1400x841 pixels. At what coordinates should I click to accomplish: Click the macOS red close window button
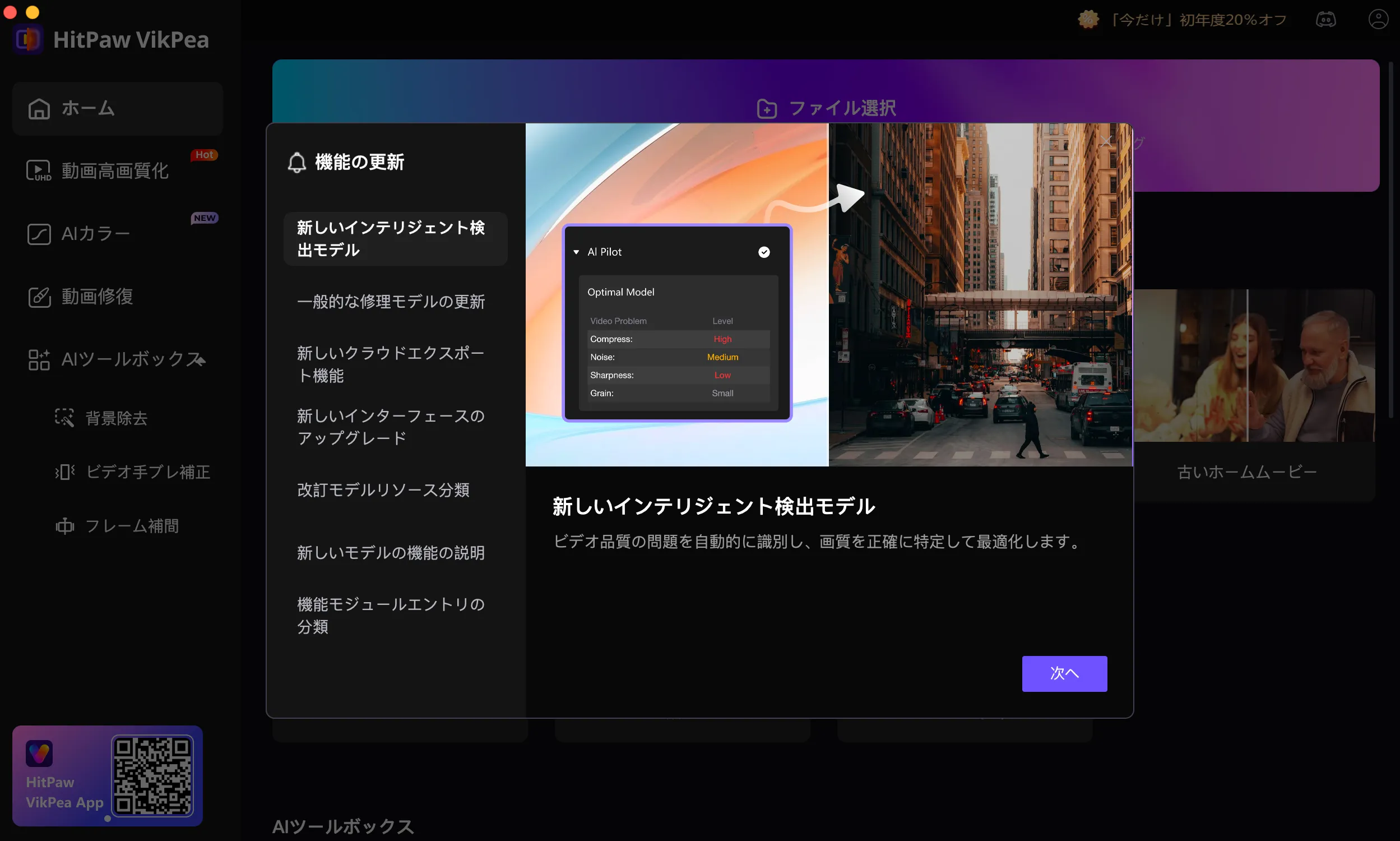click(10, 12)
